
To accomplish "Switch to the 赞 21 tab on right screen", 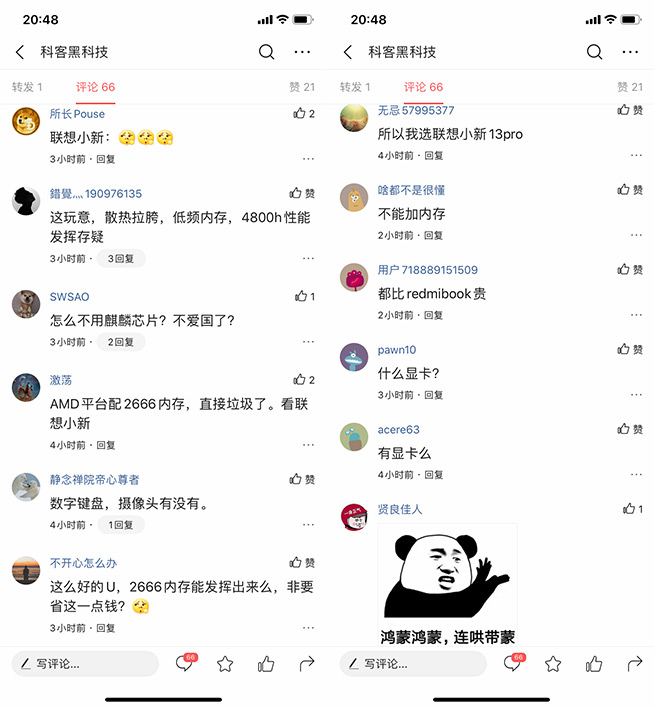I will pyautogui.click(x=630, y=87).
